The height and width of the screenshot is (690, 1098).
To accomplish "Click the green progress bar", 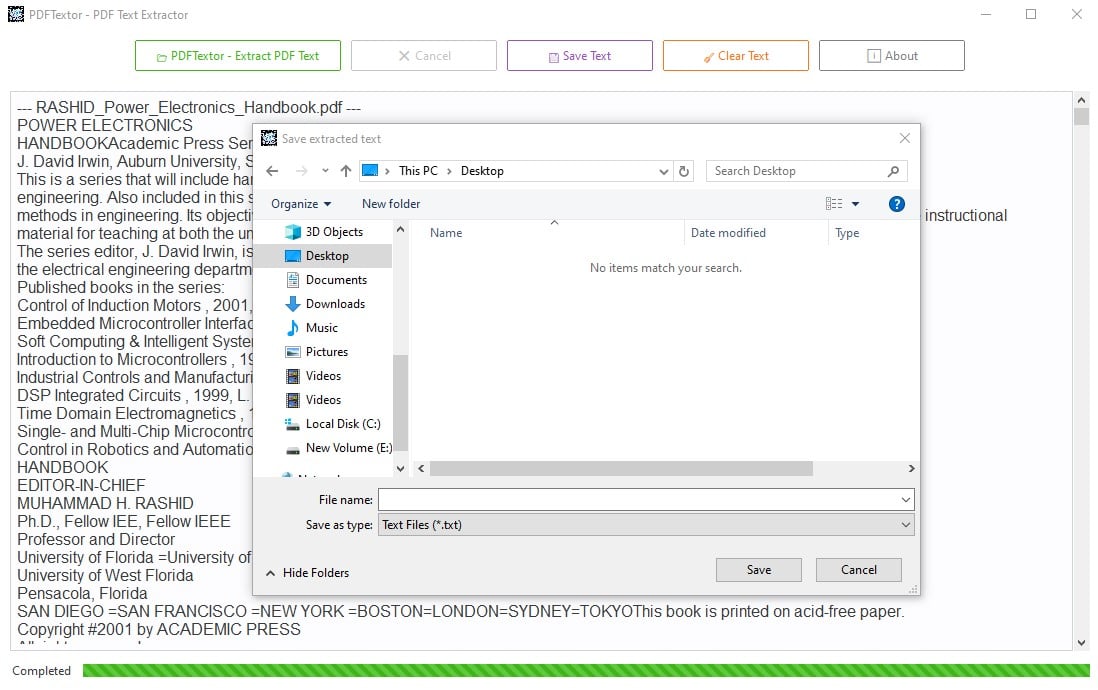I will click(x=586, y=670).
